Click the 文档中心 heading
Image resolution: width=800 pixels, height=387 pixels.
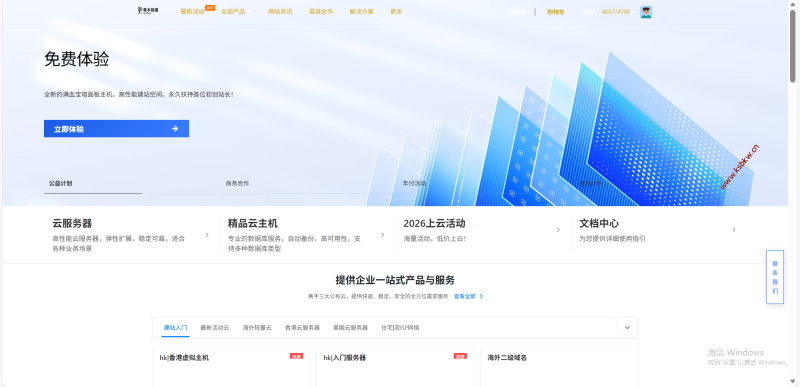599,223
